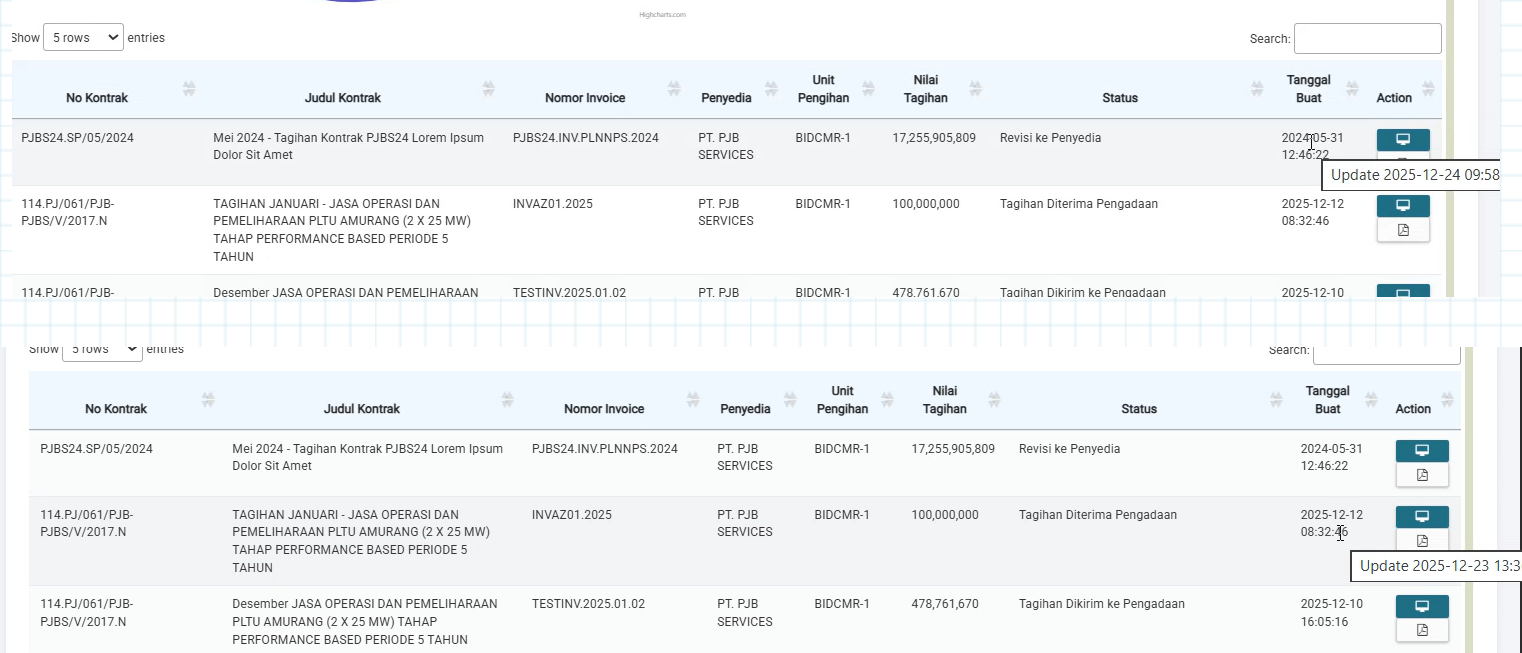Click the monitor view icon for INVAZ01.2025 in upper table
This screenshot has width=1522, height=653.
(x=1402, y=205)
